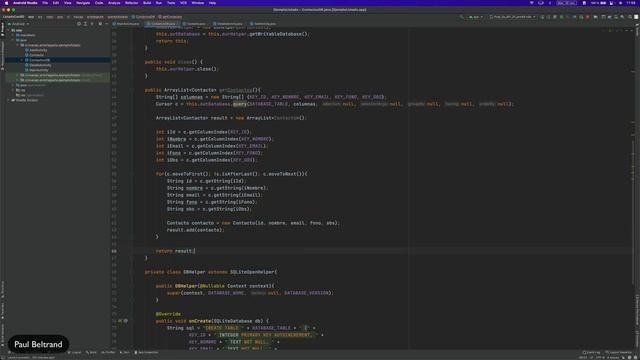Click the ConnectionDB breadcrumb in navigation bar

(x=143, y=17)
